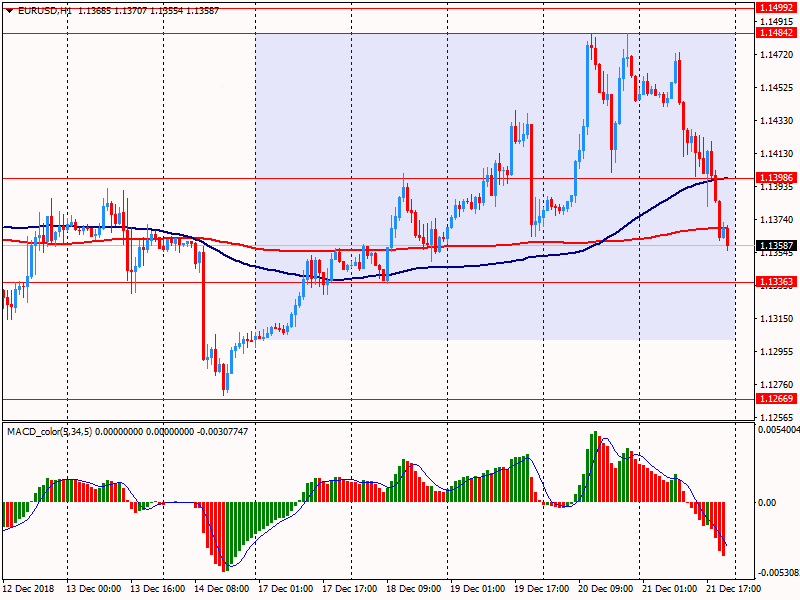
Task: Click the 1.13740 price axis value
Action: click(777, 220)
